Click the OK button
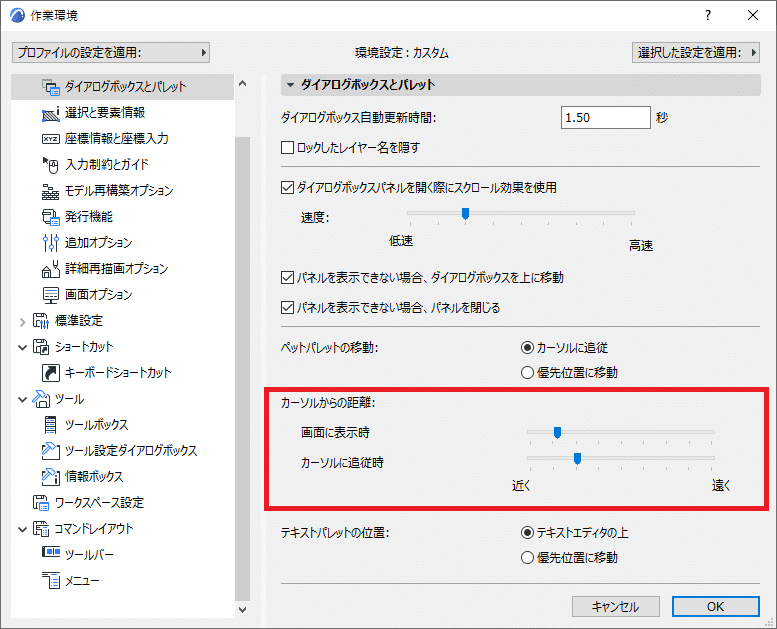The width and height of the screenshot is (777, 629). 716,607
